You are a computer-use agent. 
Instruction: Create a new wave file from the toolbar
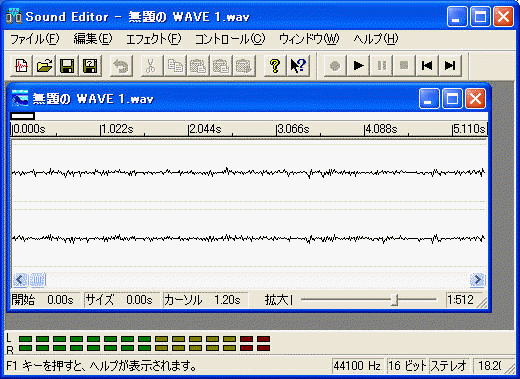coord(21,66)
